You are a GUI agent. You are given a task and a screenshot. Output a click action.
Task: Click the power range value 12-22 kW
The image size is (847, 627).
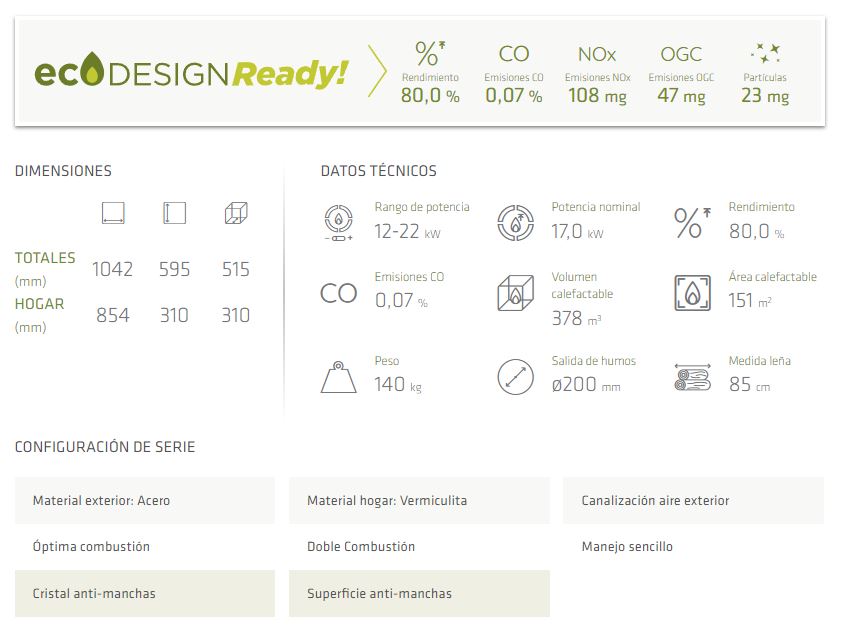tap(408, 231)
